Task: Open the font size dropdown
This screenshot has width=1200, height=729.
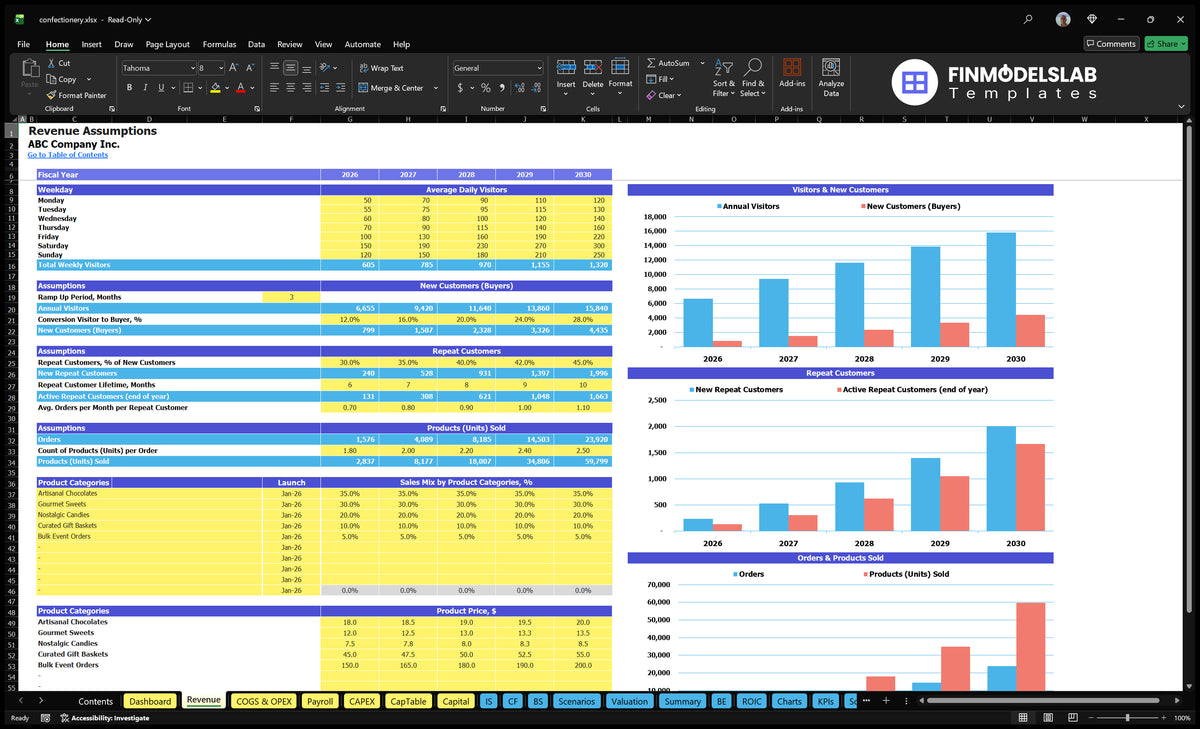Action: 220,68
